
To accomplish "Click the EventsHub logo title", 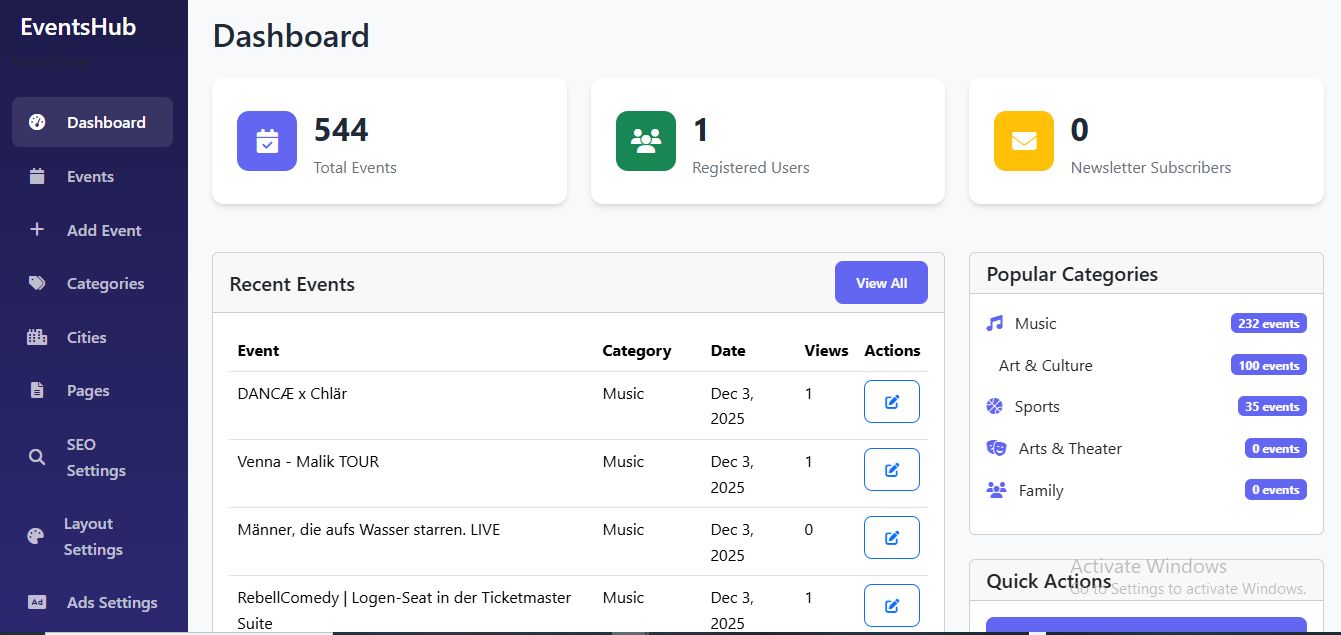I will pyautogui.click(x=78, y=27).
